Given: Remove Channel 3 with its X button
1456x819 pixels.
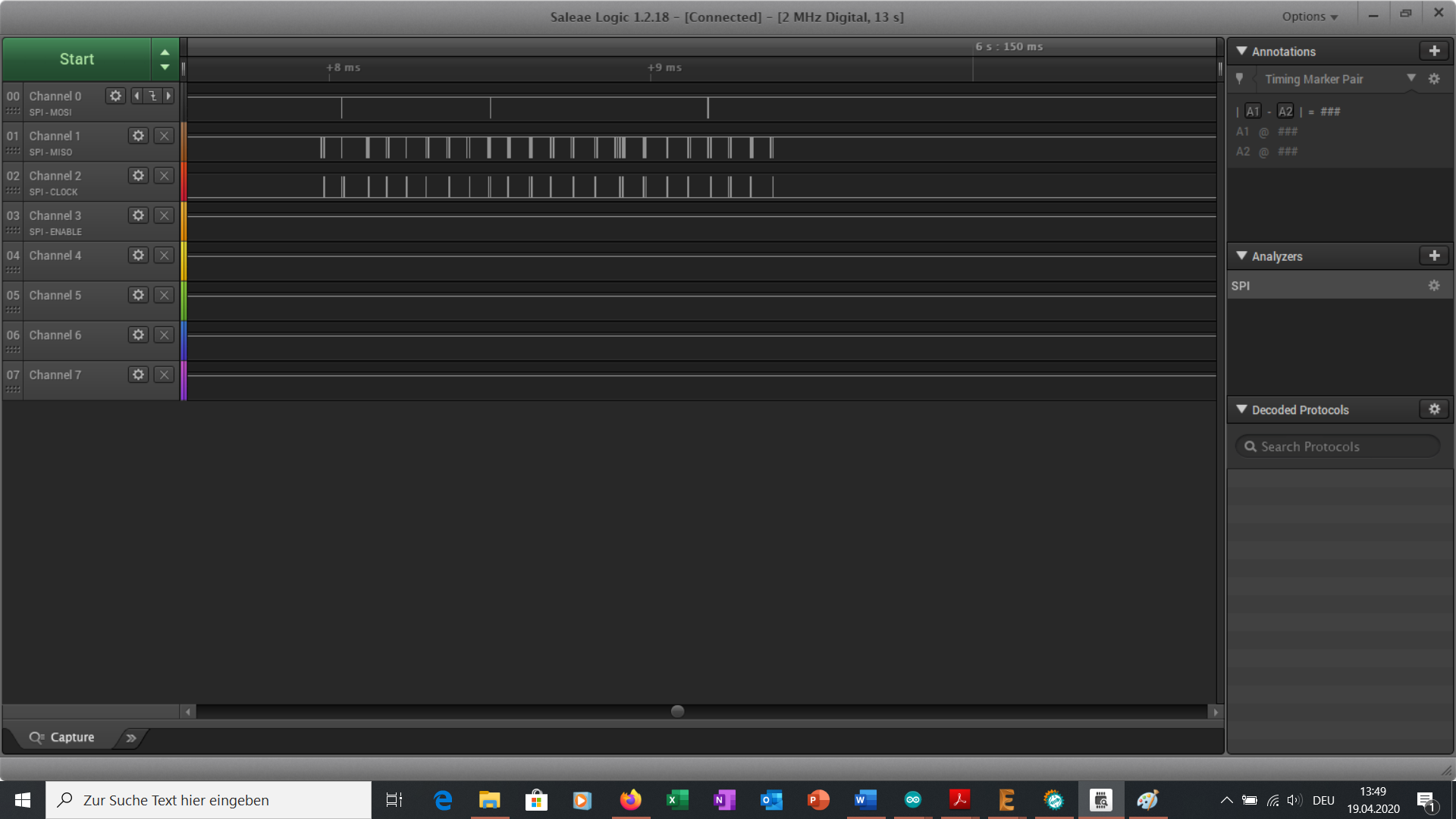Looking at the screenshot, I should point(164,215).
